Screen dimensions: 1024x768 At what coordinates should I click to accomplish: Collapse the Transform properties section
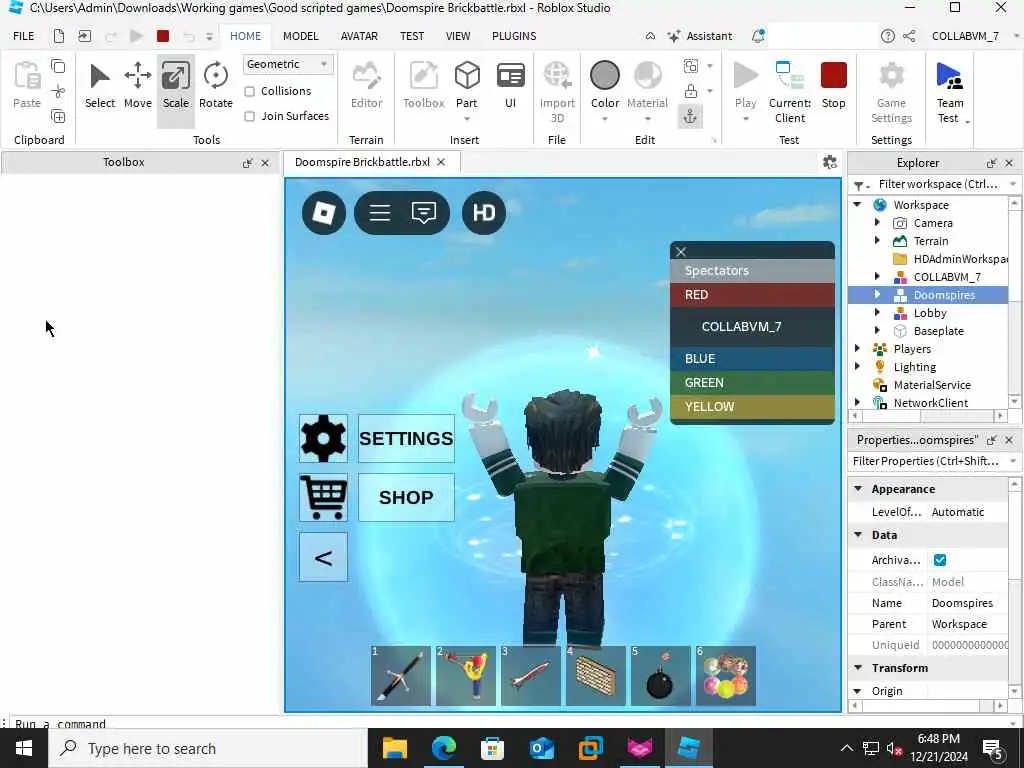pyautogui.click(x=858, y=667)
